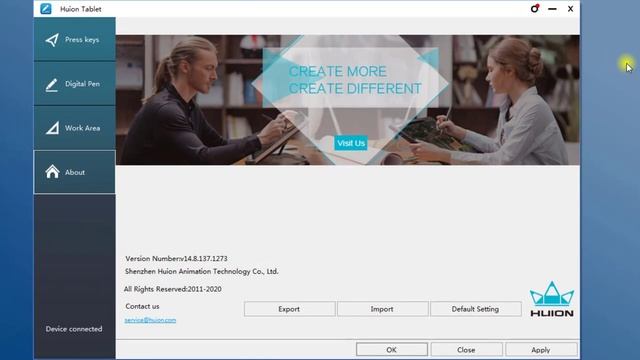This screenshot has width=640, height=360.
Task: Click the Huion Tablet window title text
Action: tap(81, 9)
